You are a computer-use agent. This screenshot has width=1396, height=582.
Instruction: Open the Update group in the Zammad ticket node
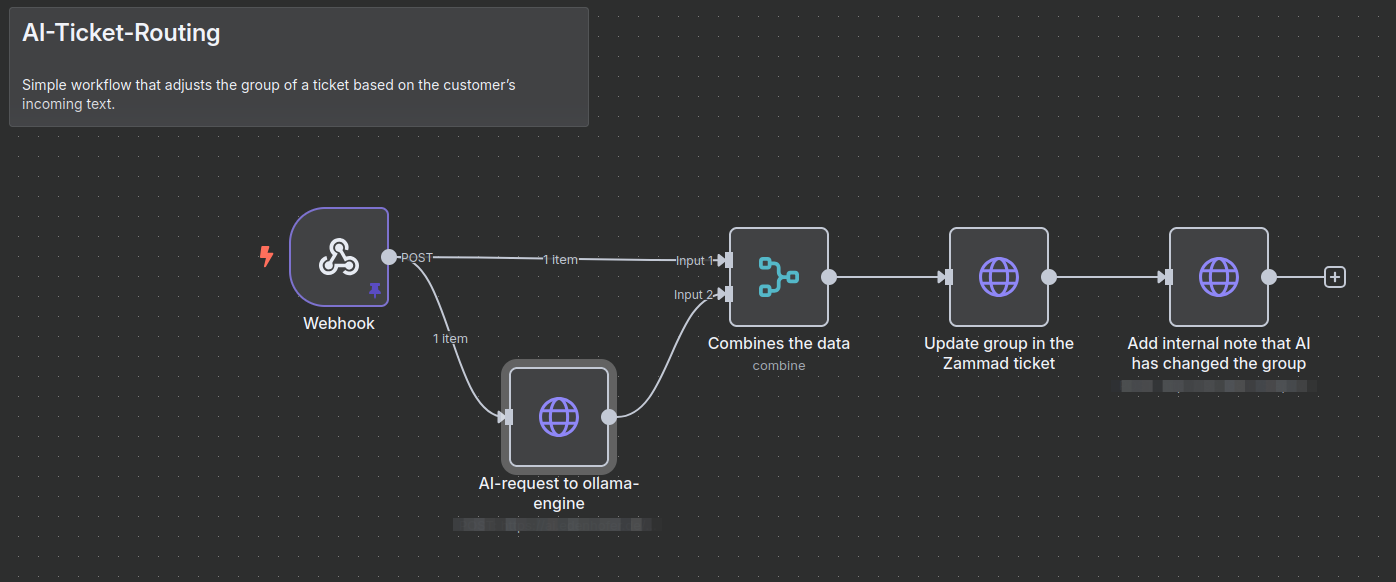(998, 276)
